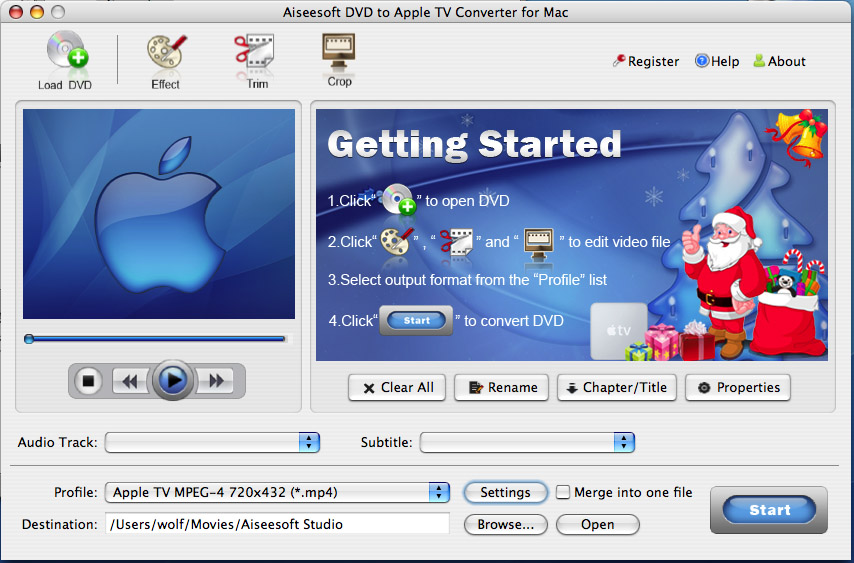
Task: Click the Destination path input field
Action: click(x=277, y=524)
